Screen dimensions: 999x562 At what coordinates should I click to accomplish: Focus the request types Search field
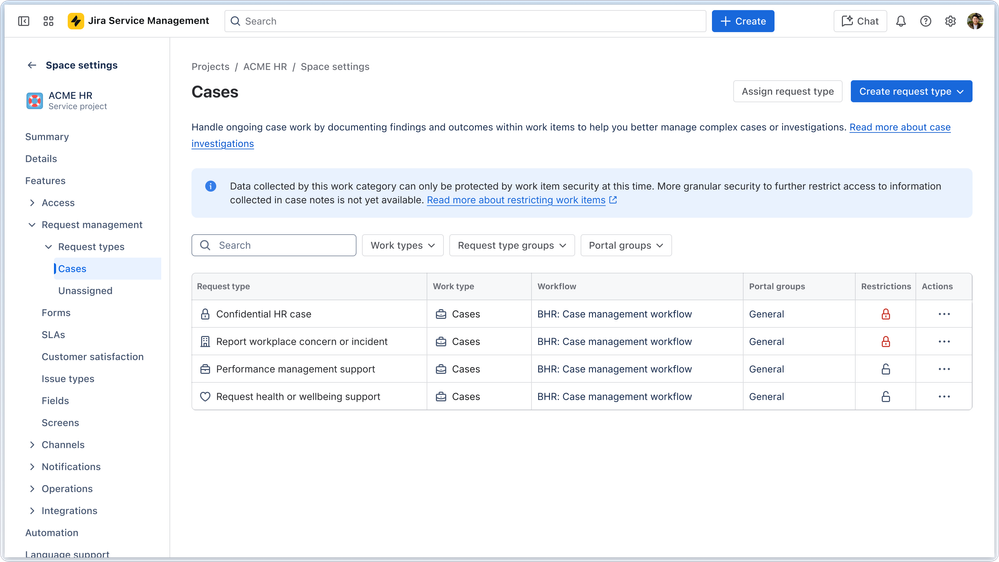click(274, 245)
